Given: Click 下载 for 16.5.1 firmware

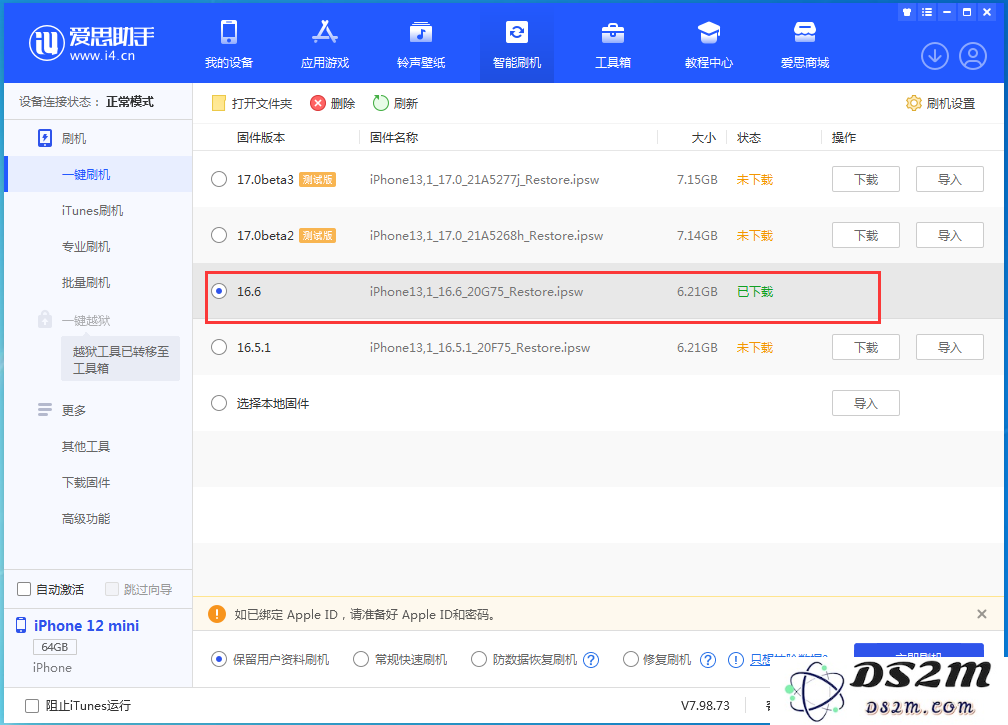Looking at the screenshot, I should coord(865,347).
